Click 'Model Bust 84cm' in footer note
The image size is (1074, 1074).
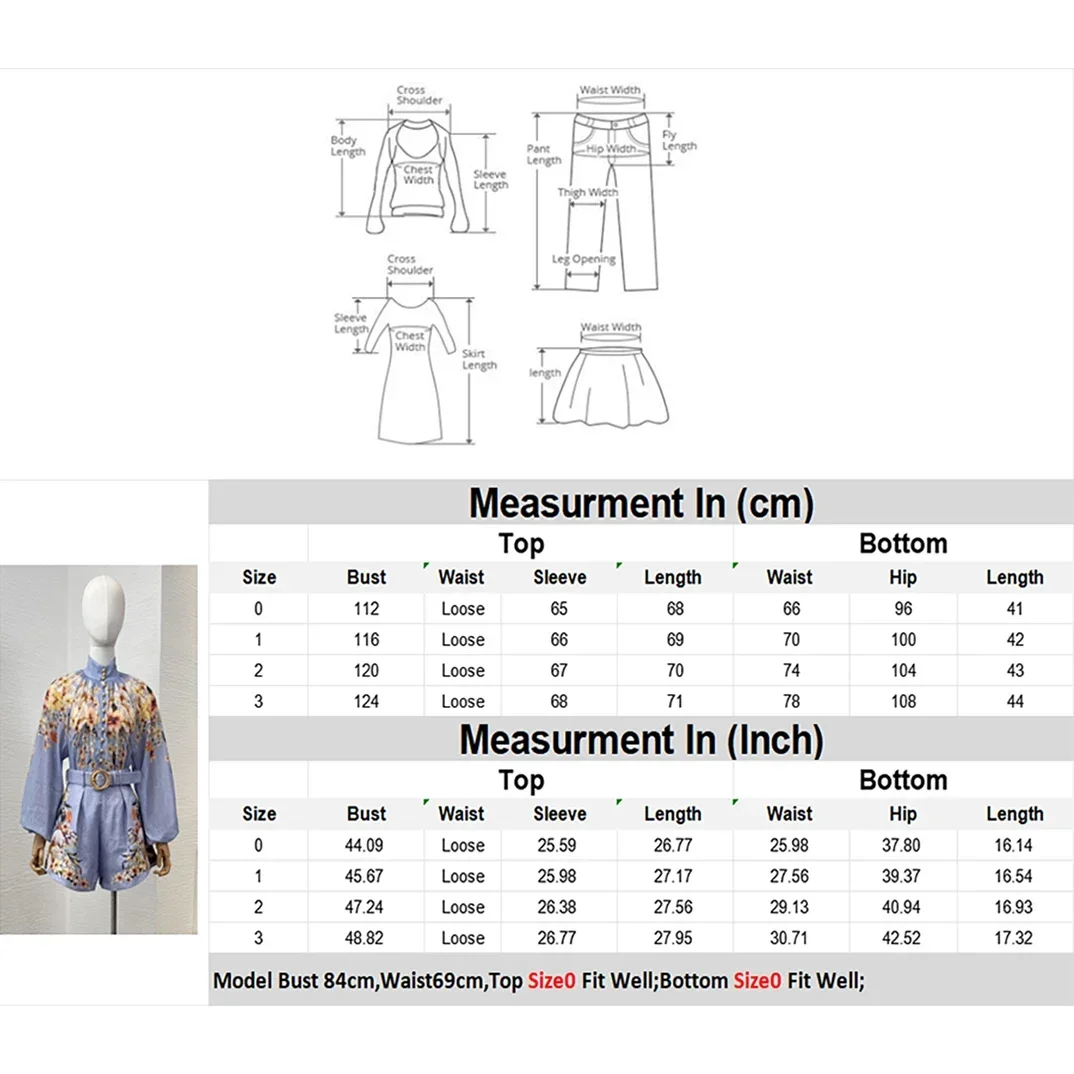tap(295, 980)
